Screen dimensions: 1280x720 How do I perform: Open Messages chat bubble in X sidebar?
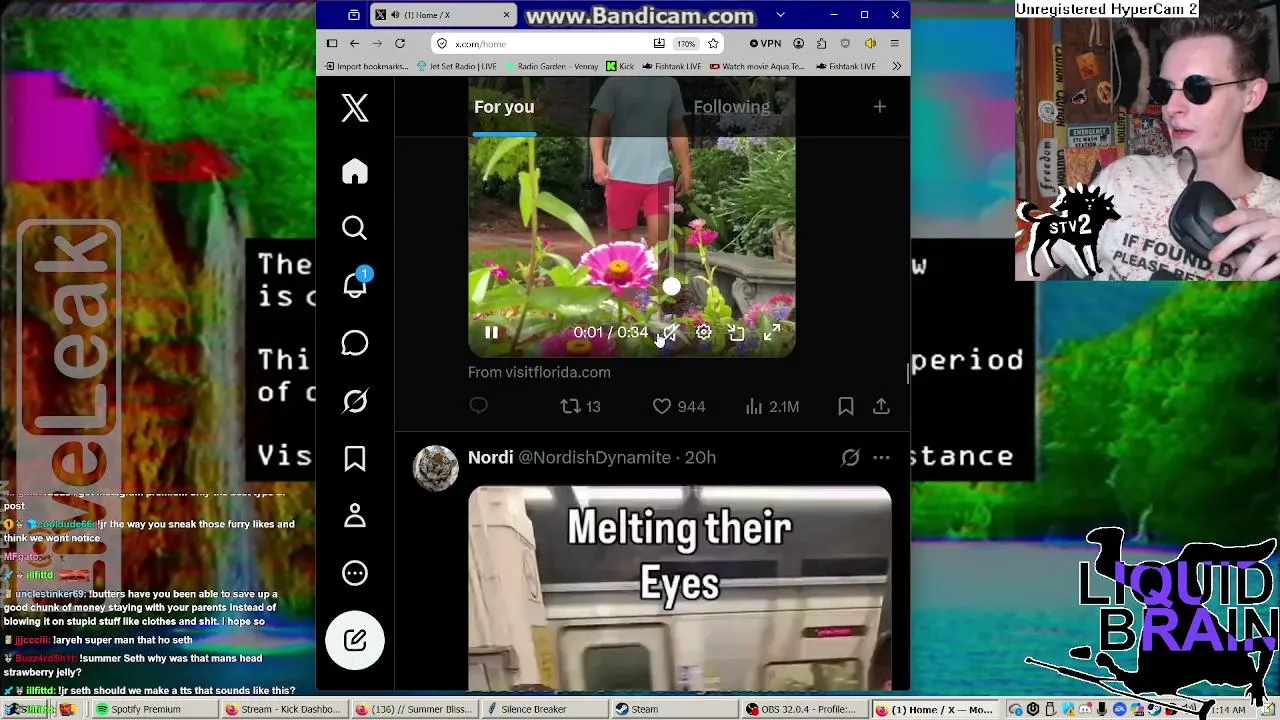point(355,343)
